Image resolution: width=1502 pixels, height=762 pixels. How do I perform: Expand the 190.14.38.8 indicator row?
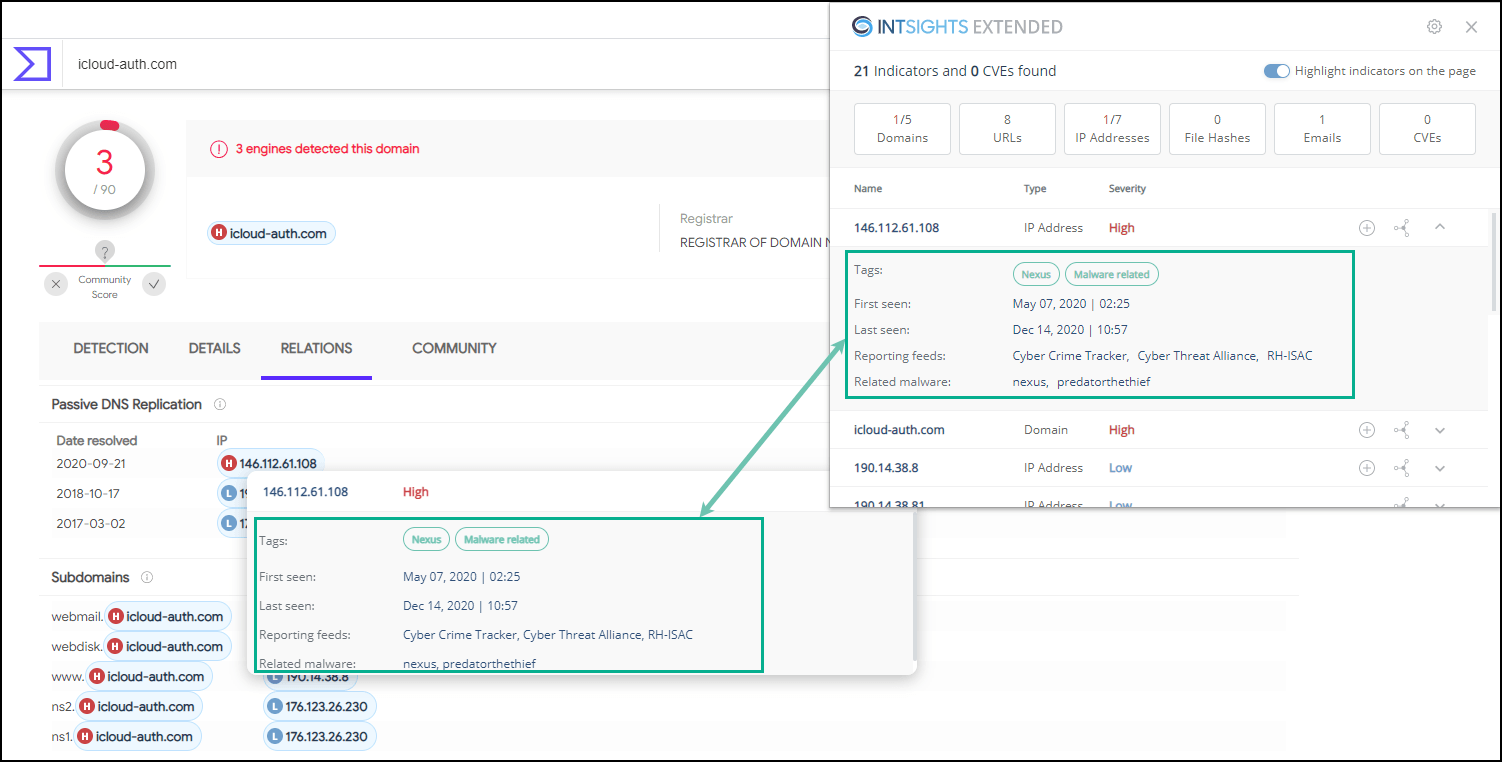pyautogui.click(x=1440, y=469)
